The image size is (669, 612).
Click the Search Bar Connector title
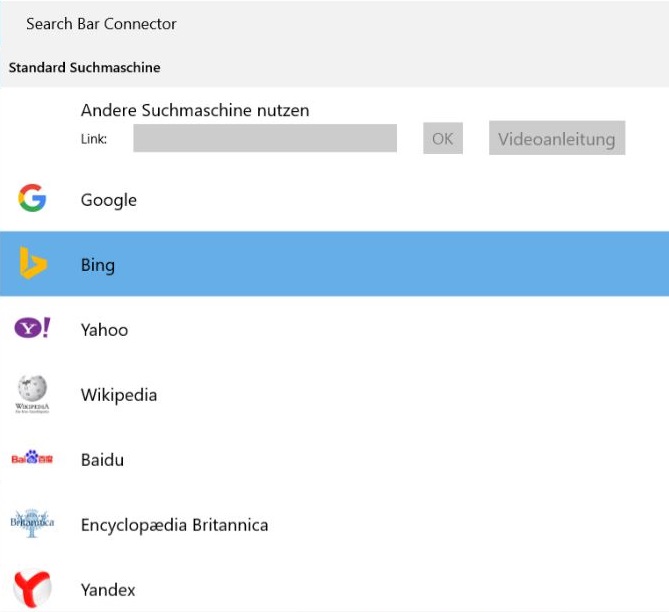pyautogui.click(x=101, y=24)
